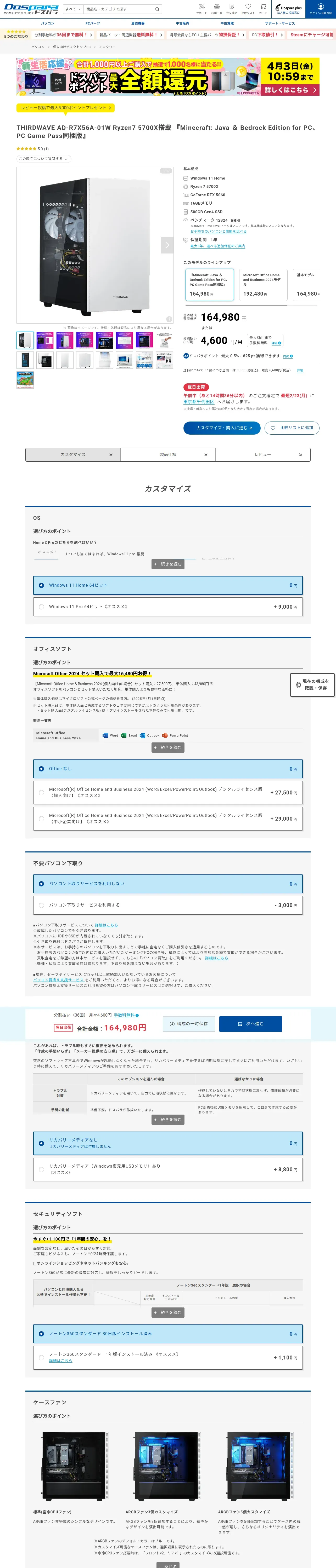The width and height of the screenshot is (336, 1568).
Task: Click the 手数料無料 info icon in sticky bar
Action: pos(137,1015)
